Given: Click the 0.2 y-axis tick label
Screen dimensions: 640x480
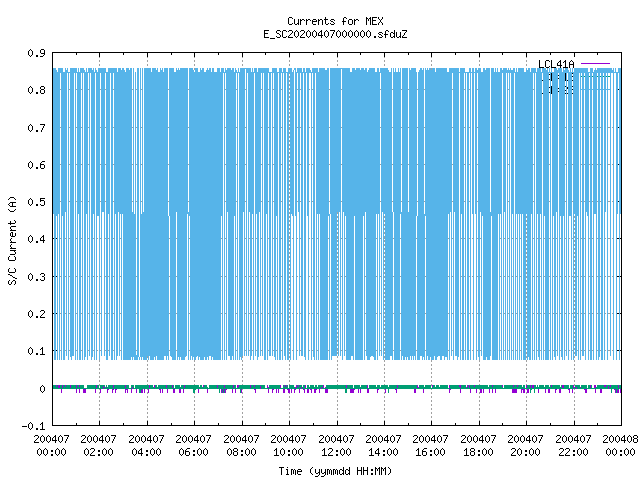Looking at the screenshot, I should [x=36, y=314].
